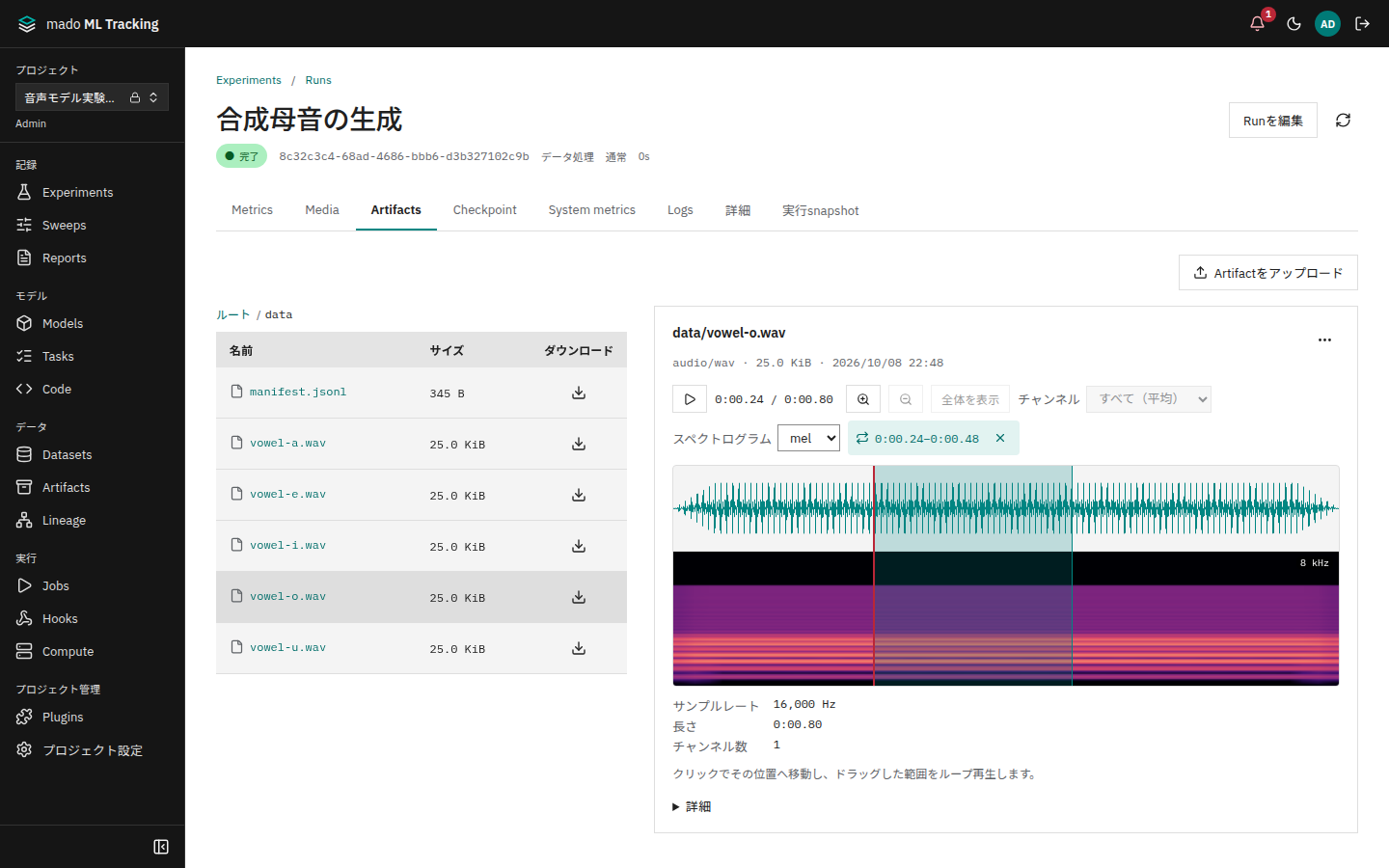Refresh the run page
Image resolution: width=1389 pixels, height=868 pixels.
(1343, 121)
